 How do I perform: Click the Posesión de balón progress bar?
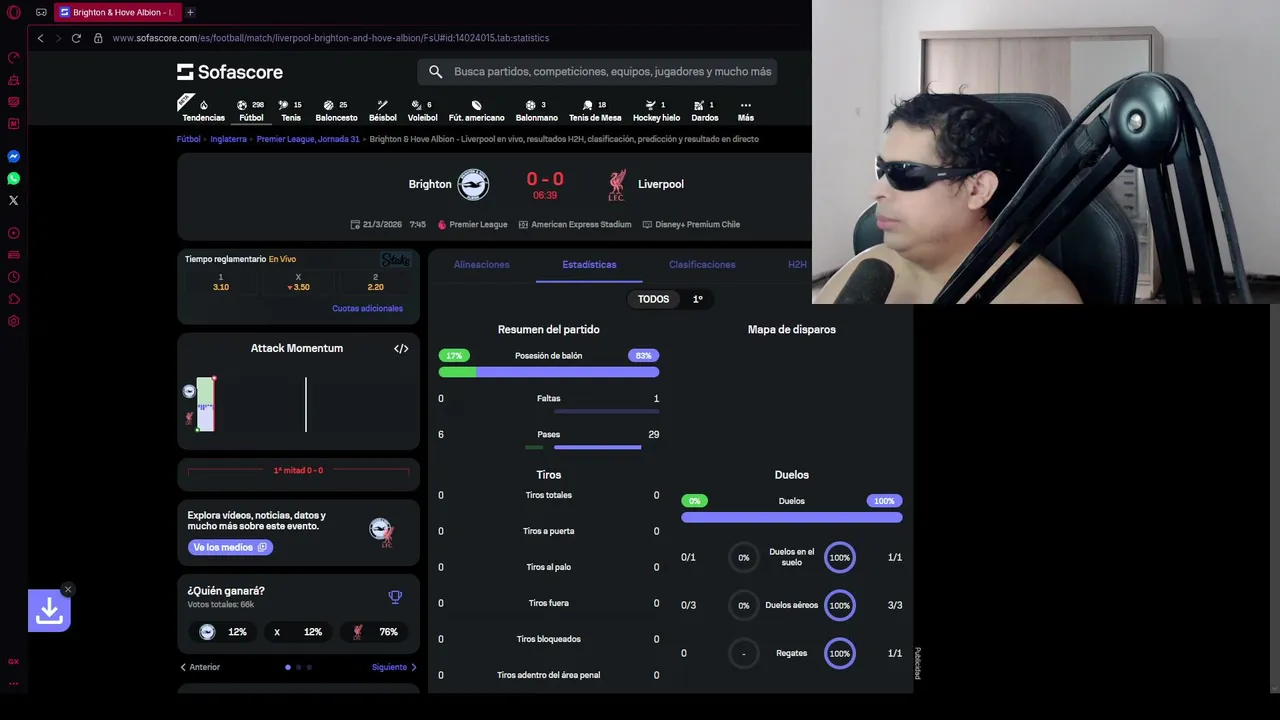tap(549, 372)
